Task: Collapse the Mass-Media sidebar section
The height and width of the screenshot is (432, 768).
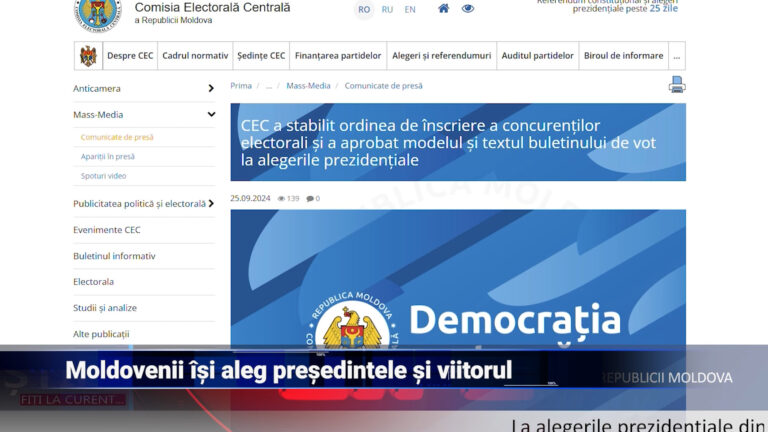Action: click(x=211, y=114)
